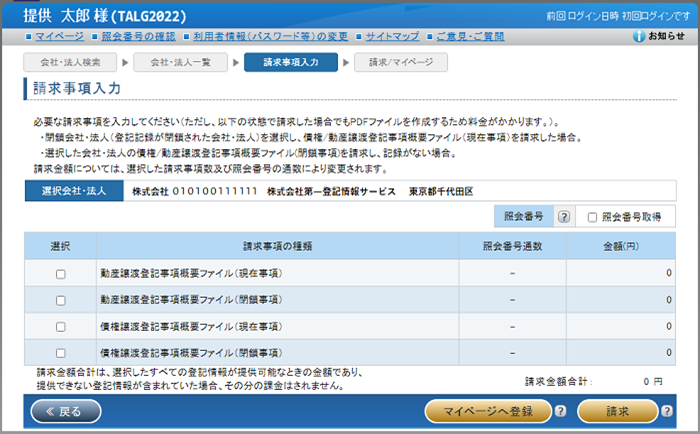The height and width of the screenshot is (434, 700).
Task: Click the 選択会社・法人 label
Action: pos(74,191)
